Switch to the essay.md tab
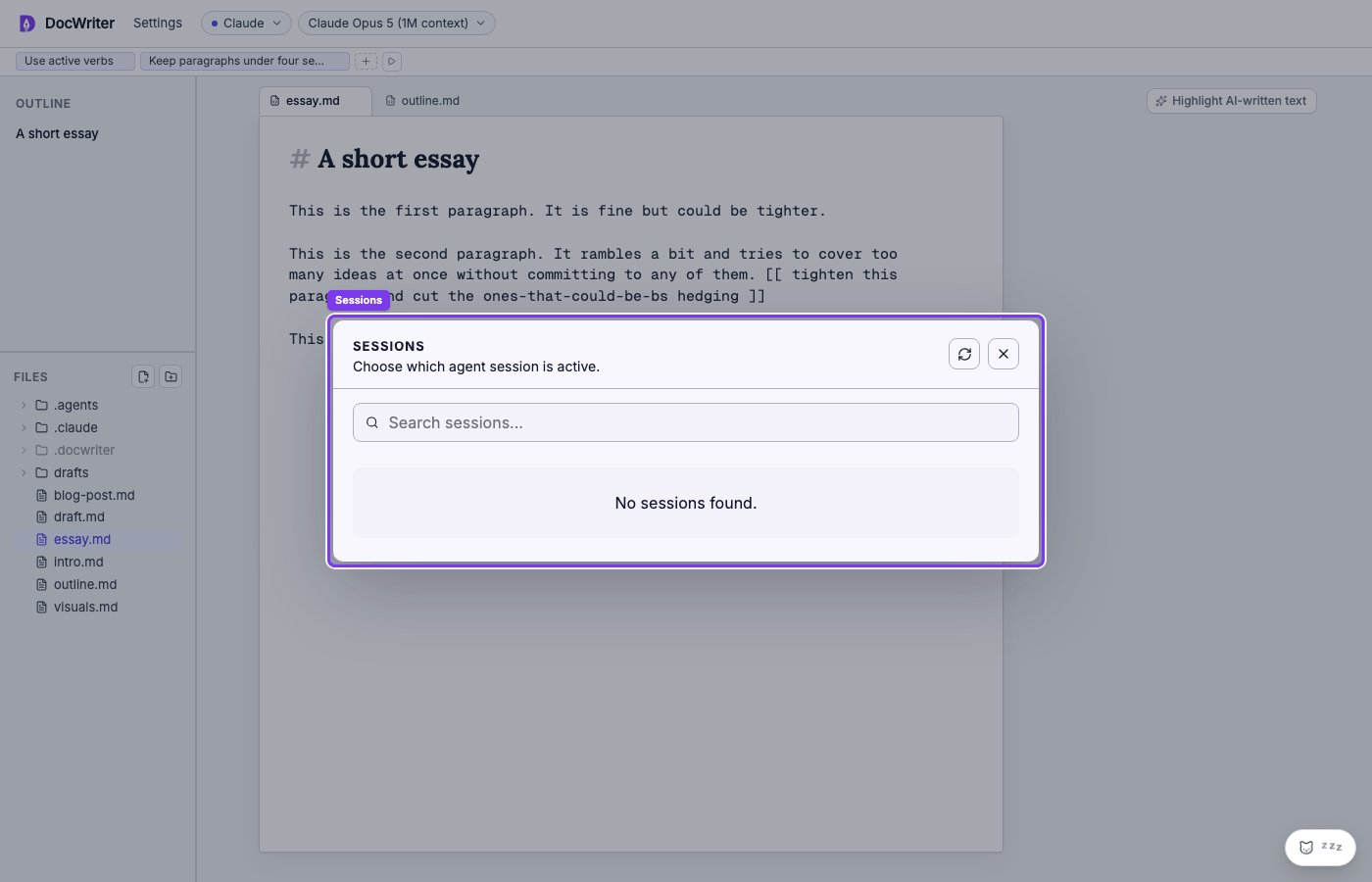The width and height of the screenshot is (1372, 882). click(x=315, y=101)
